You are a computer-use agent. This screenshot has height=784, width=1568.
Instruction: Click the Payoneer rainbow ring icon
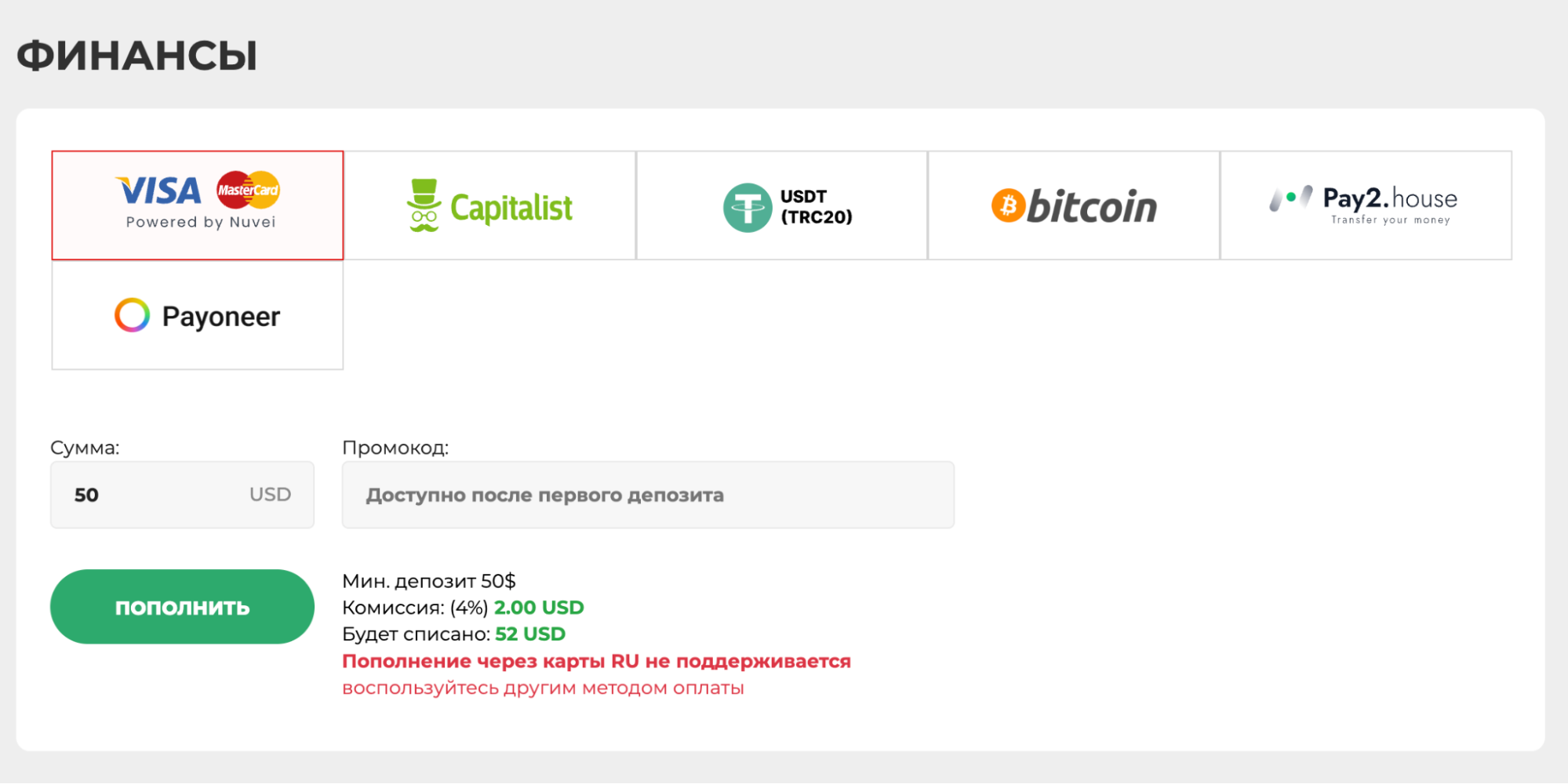click(132, 315)
